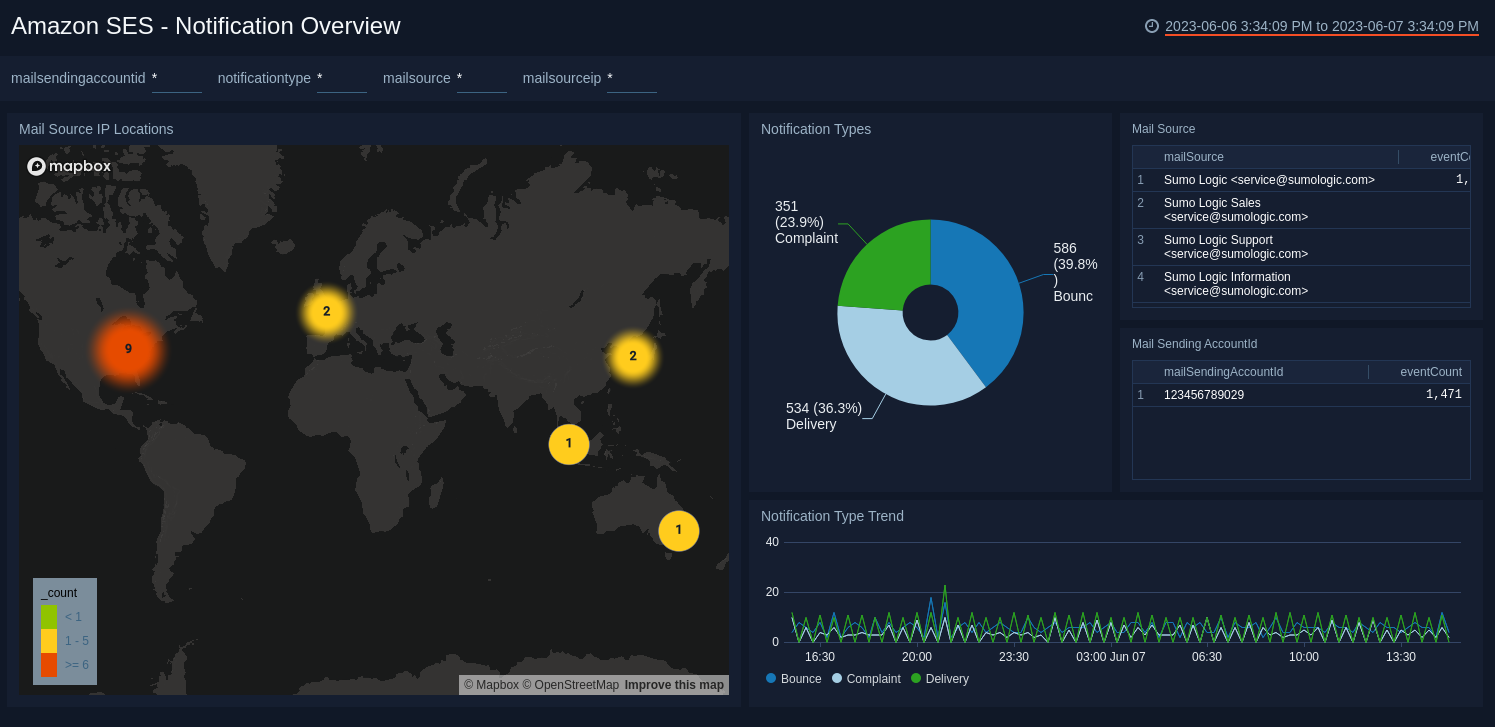This screenshot has height=727, width=1495.
Task: Click the "2" cluster marker over Europe
Action: click(x=326, y=311)
